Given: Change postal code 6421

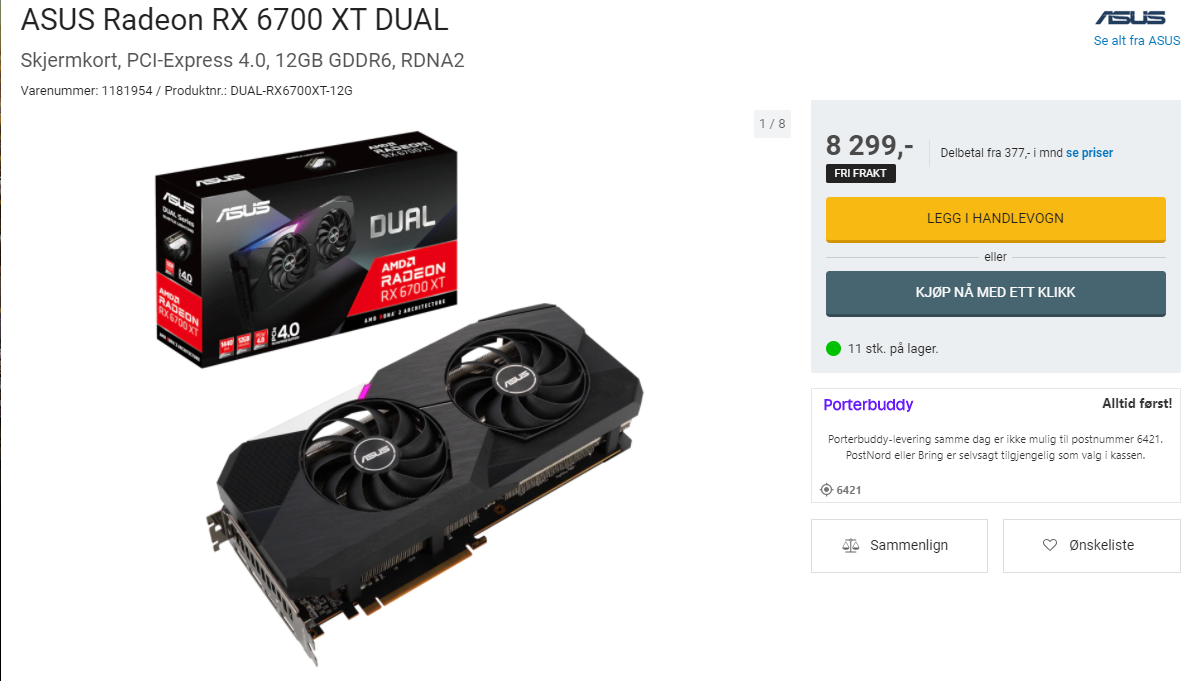Looking at the screenshot, I should [849, 490].
